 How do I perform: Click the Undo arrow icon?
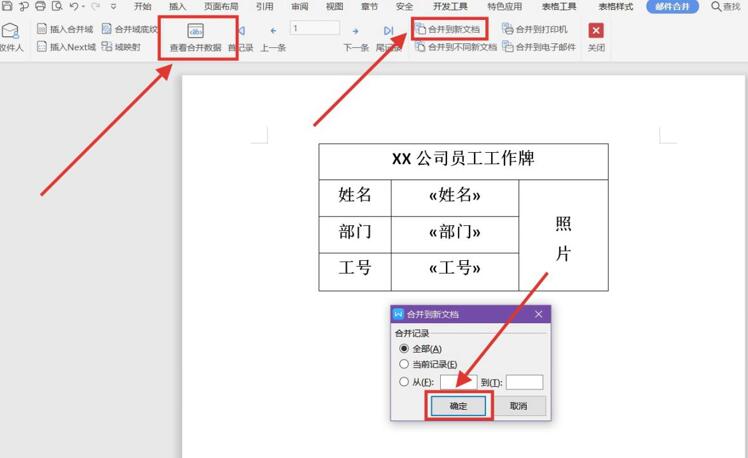point(73,6)
